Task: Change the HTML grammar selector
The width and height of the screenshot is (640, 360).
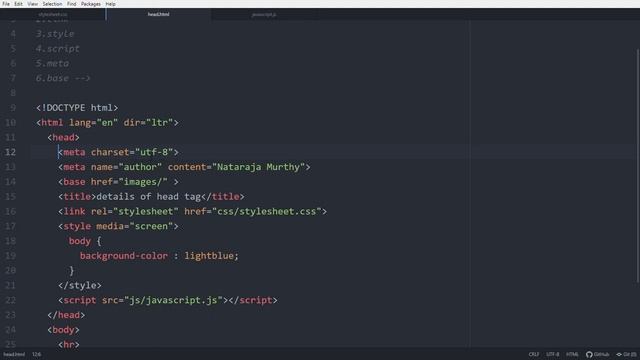Action: tap(572, 354)
